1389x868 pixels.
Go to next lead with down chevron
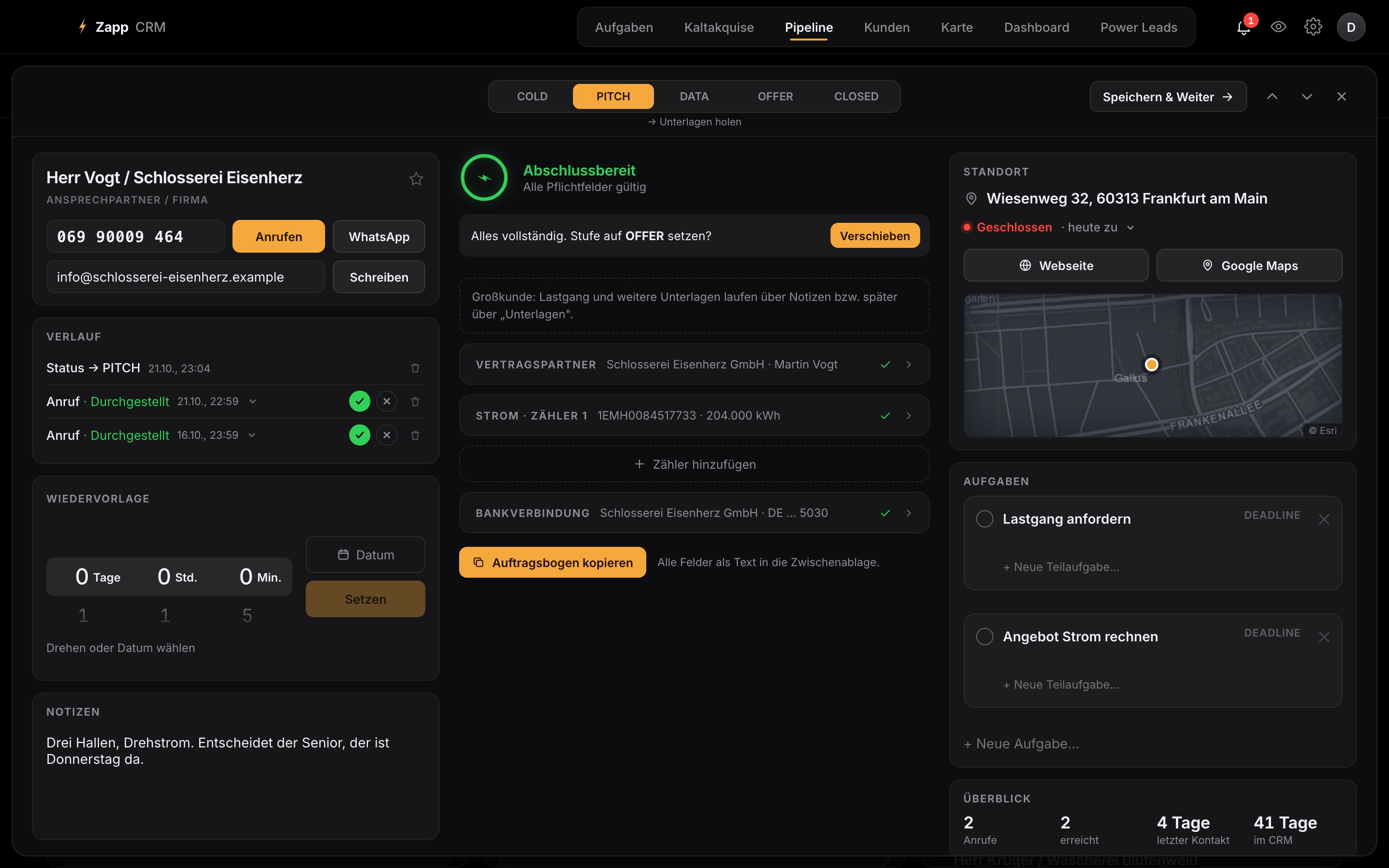coord(1307,96)
